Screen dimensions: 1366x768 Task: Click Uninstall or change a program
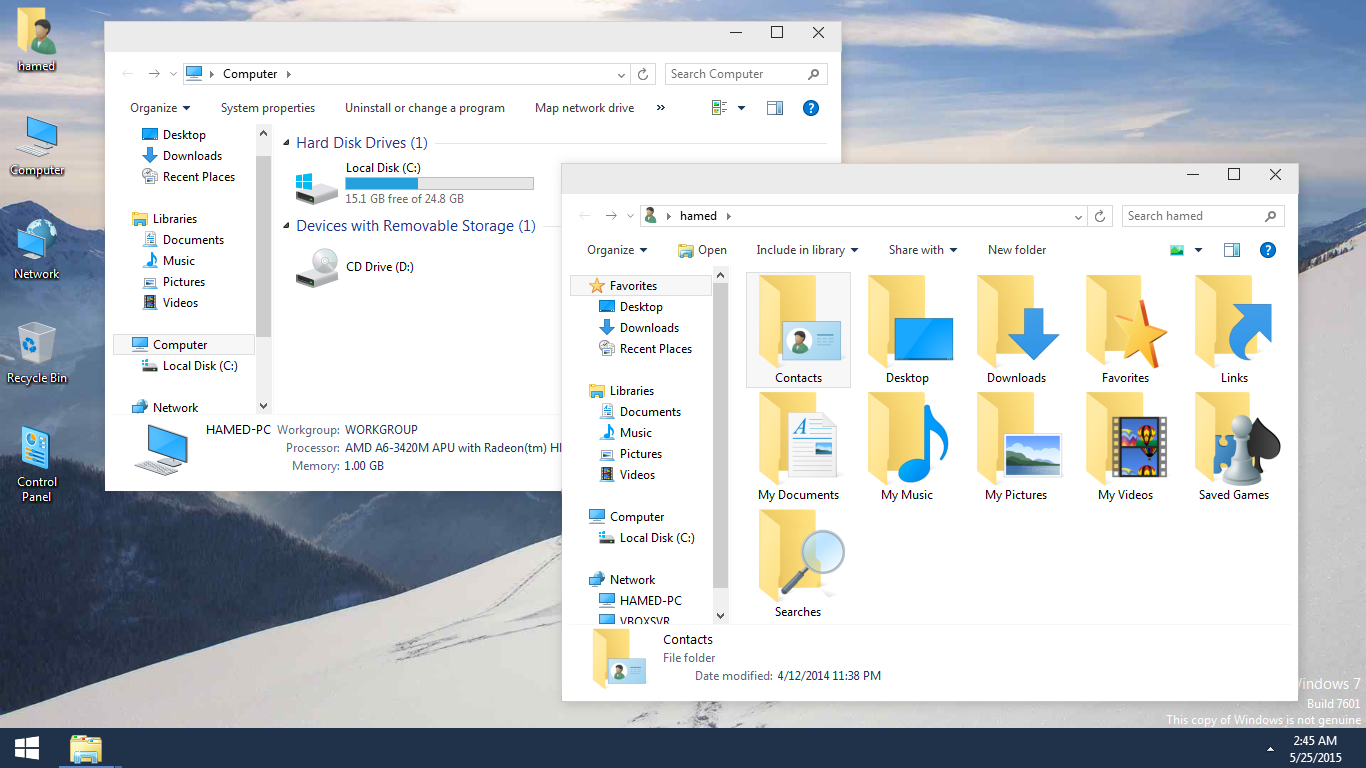[x=425, y=108]
